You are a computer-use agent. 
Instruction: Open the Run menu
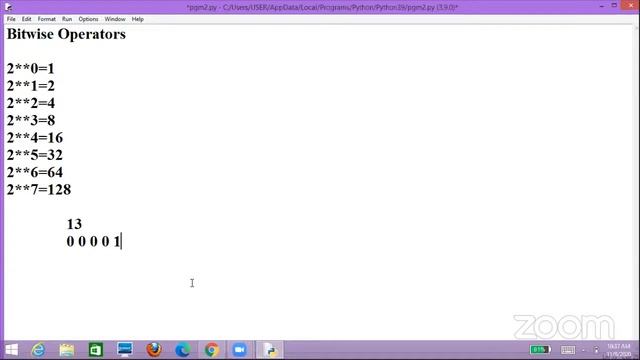[x=67, y=19]
